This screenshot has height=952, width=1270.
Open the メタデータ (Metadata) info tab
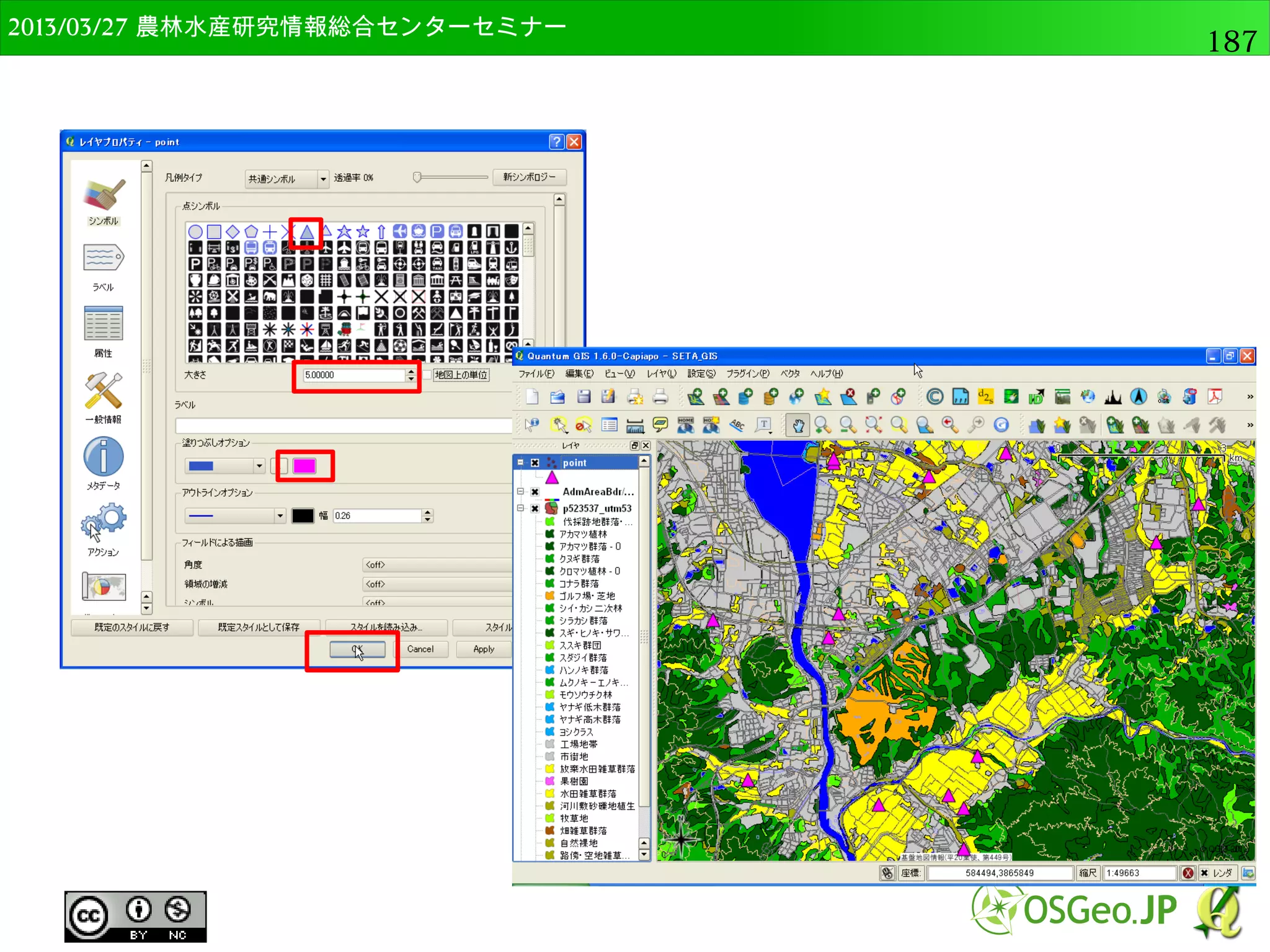click(x=103, y=464)
